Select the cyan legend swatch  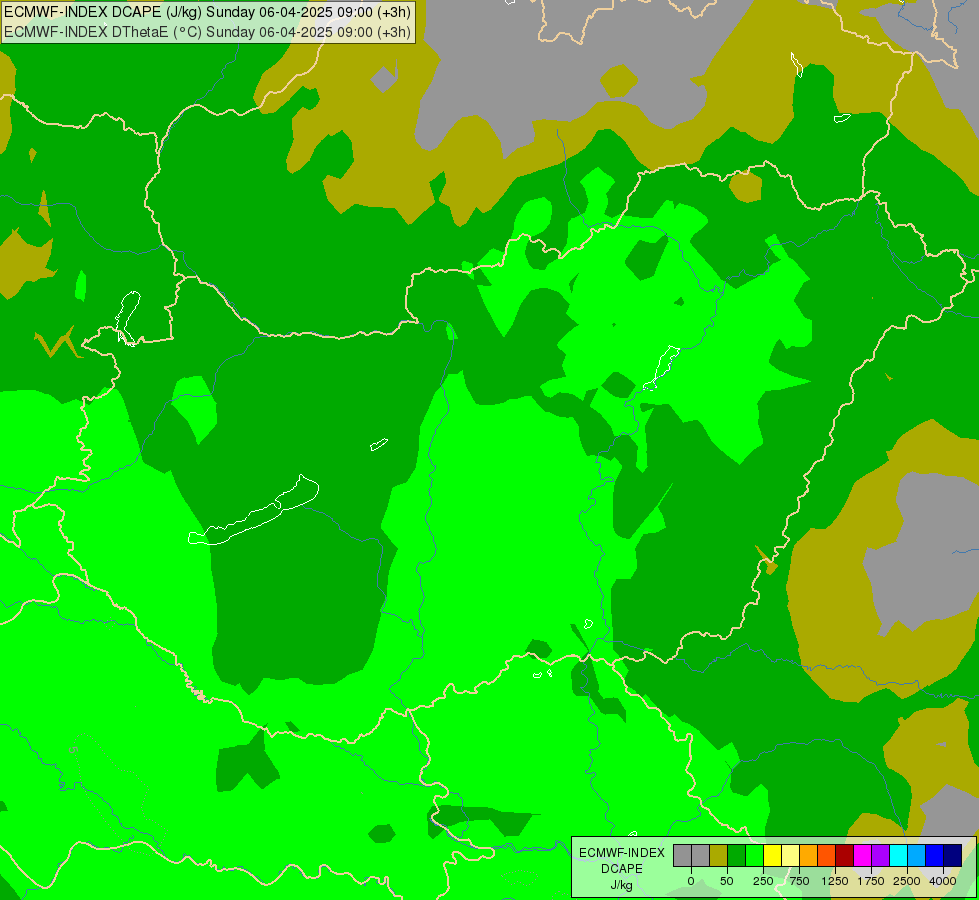point(899,856)
